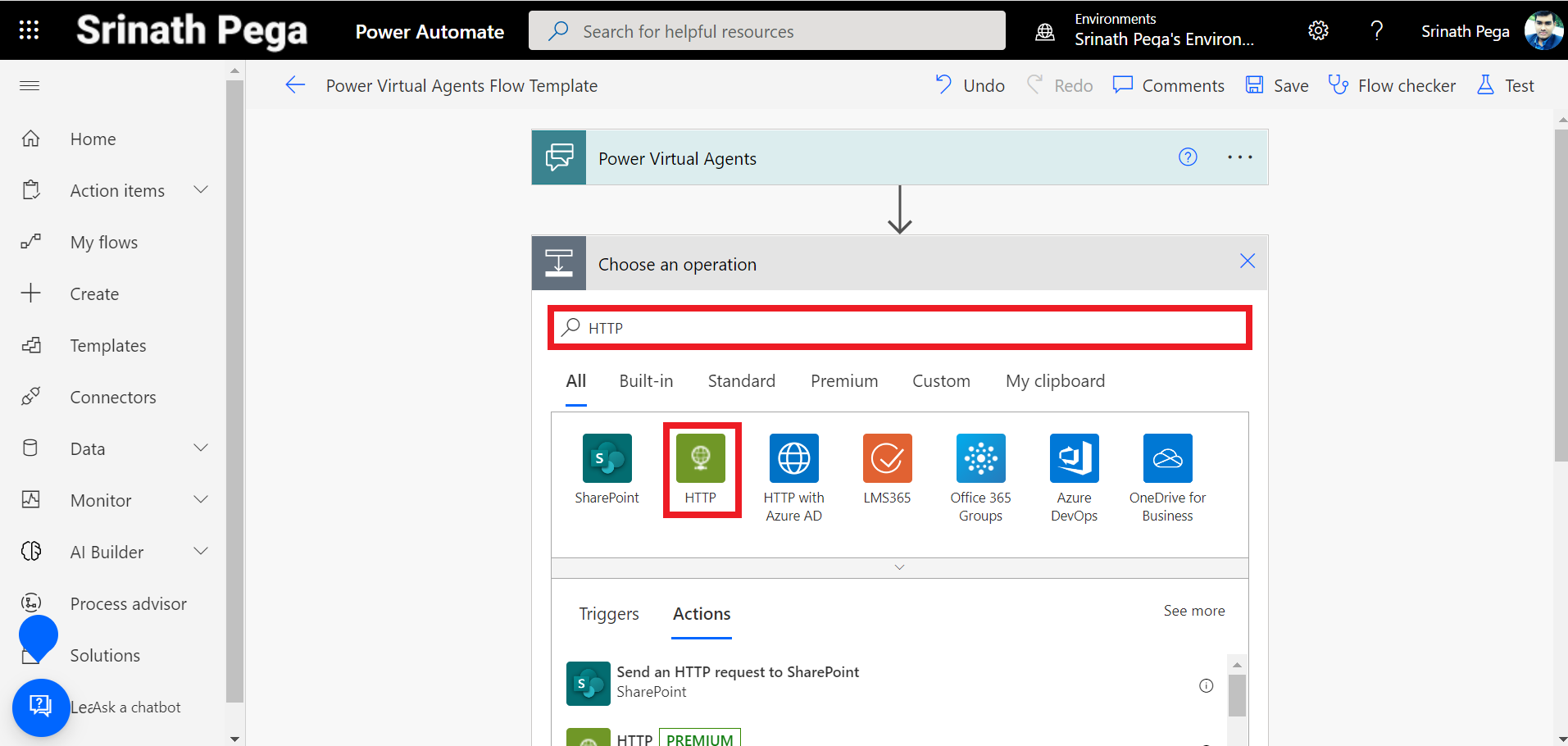Select the LMS365 connector icon

pos(887,459)
